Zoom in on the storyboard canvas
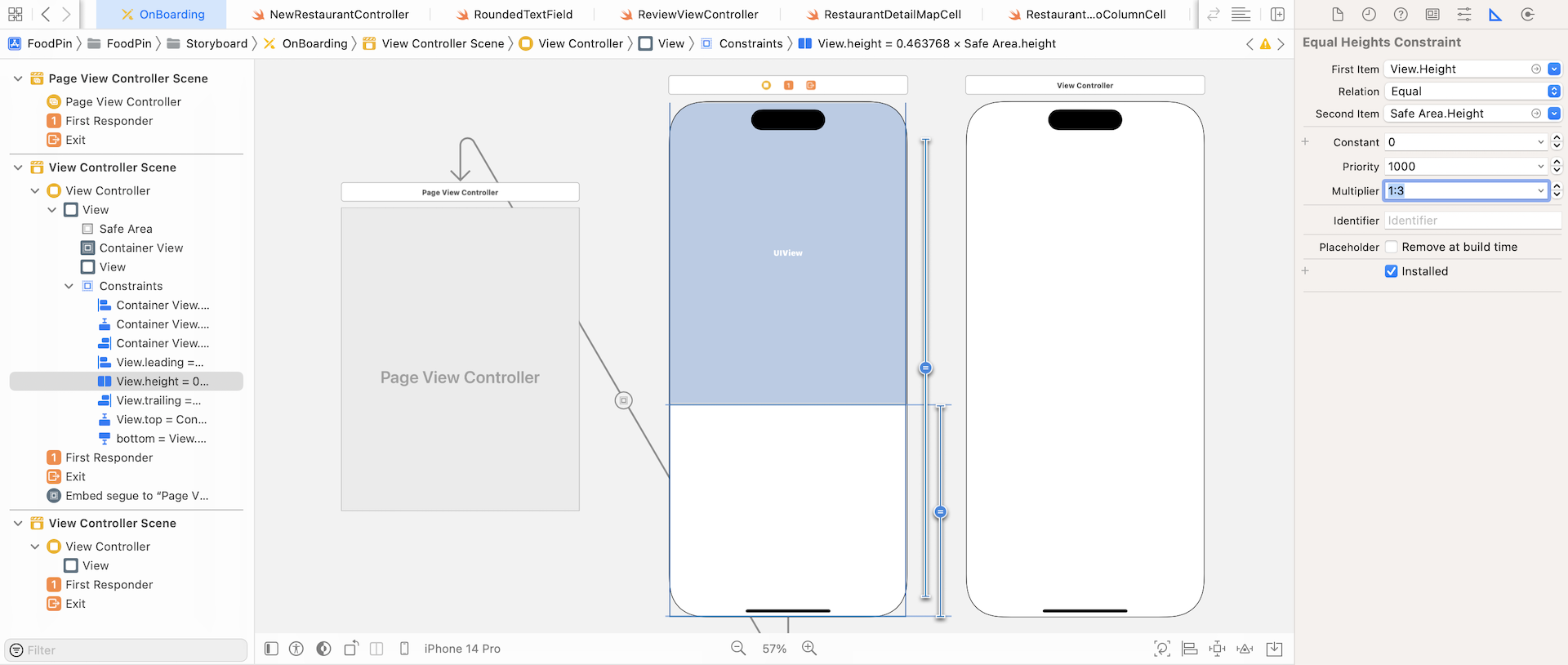The image size is (1568, 665). (x=809, y=648)
